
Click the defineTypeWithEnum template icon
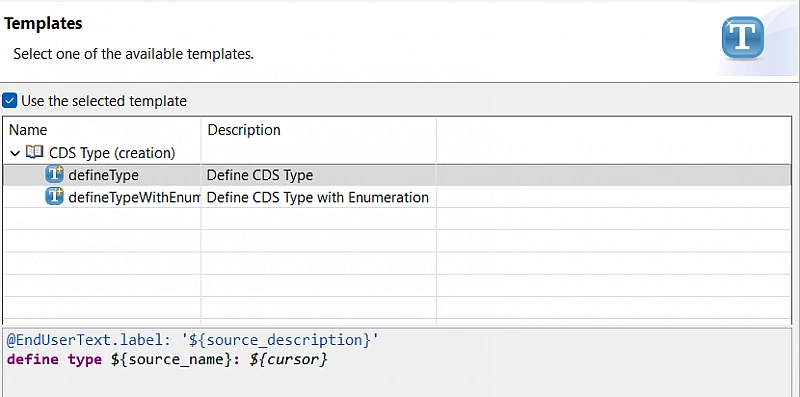(55, 196)
